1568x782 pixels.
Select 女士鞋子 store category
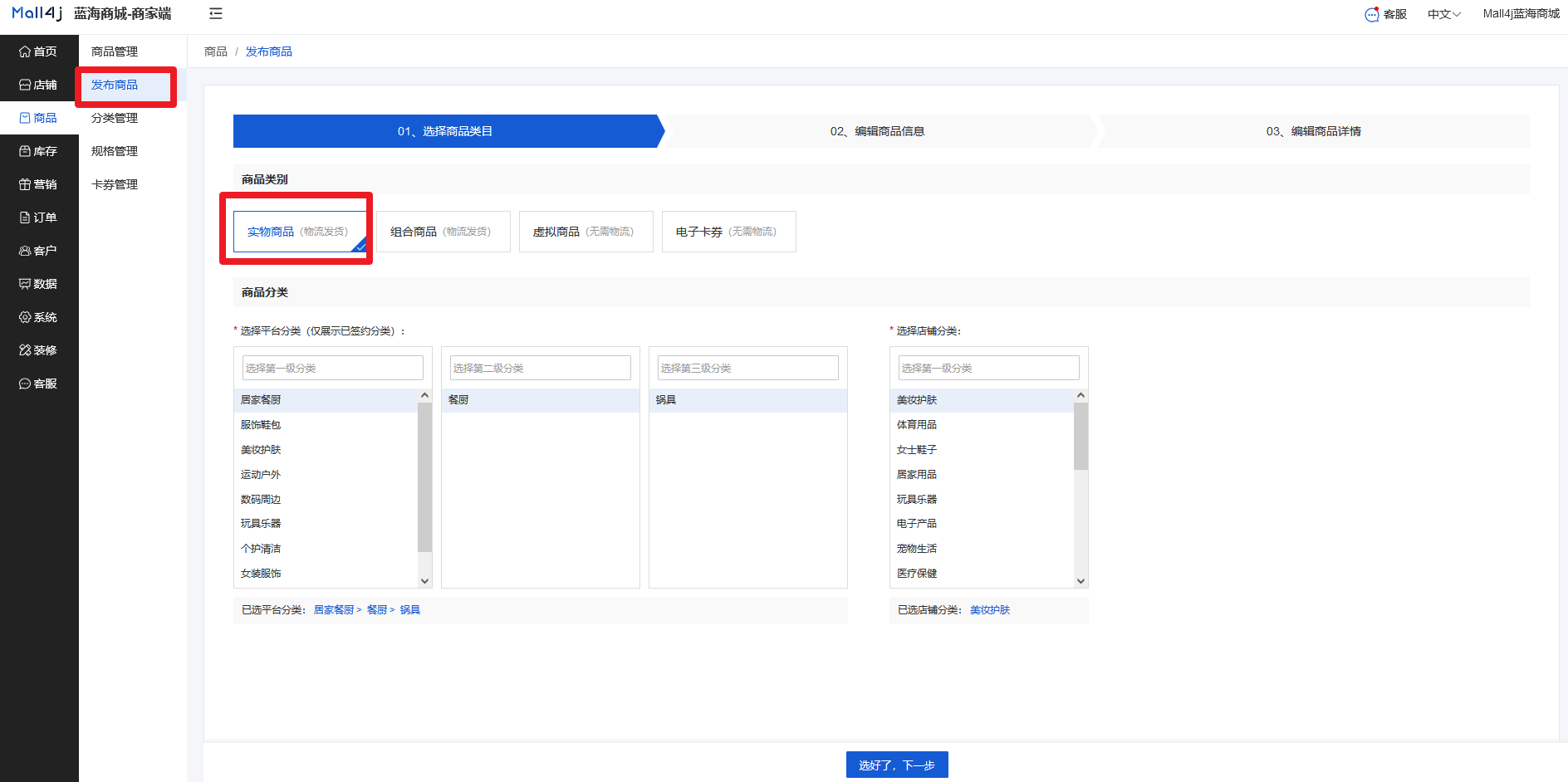point(982,450)
